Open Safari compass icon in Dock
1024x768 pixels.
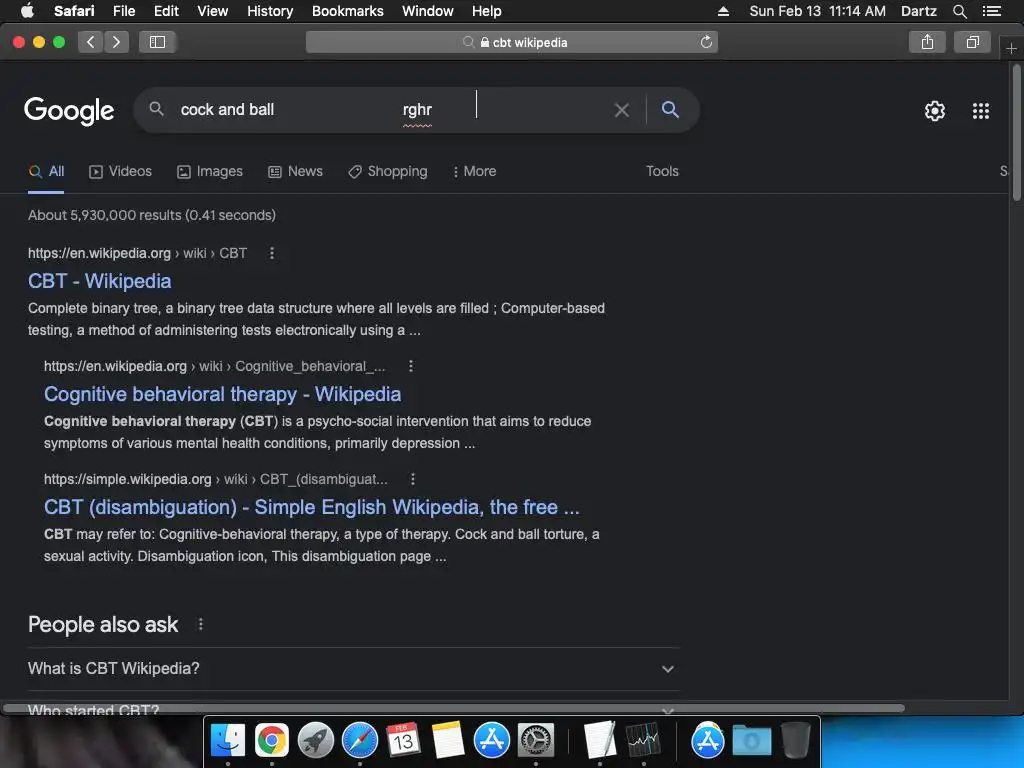pyautogui.click(x=360, y=741)
